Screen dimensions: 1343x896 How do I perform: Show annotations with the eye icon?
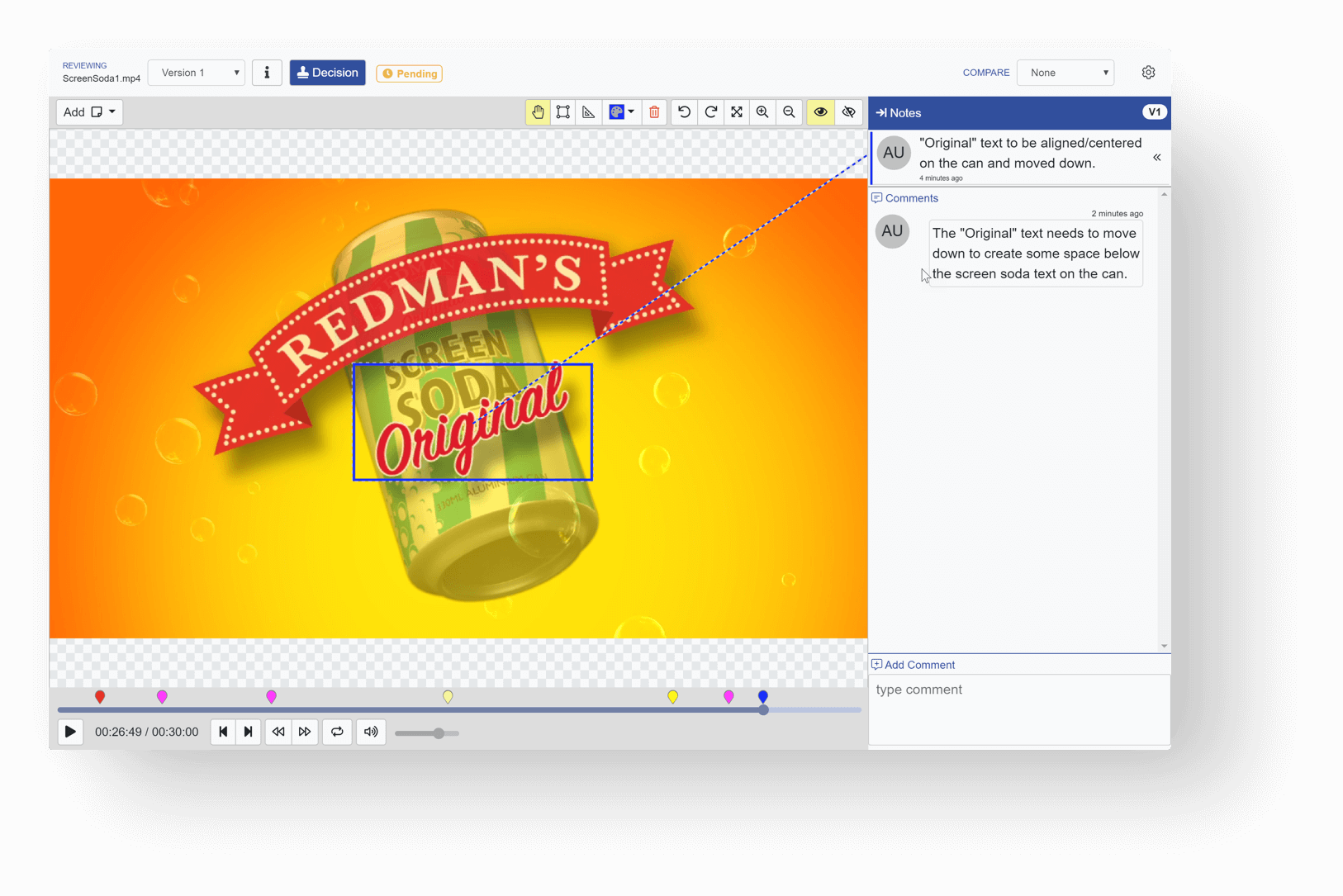[x=820, y=112]
